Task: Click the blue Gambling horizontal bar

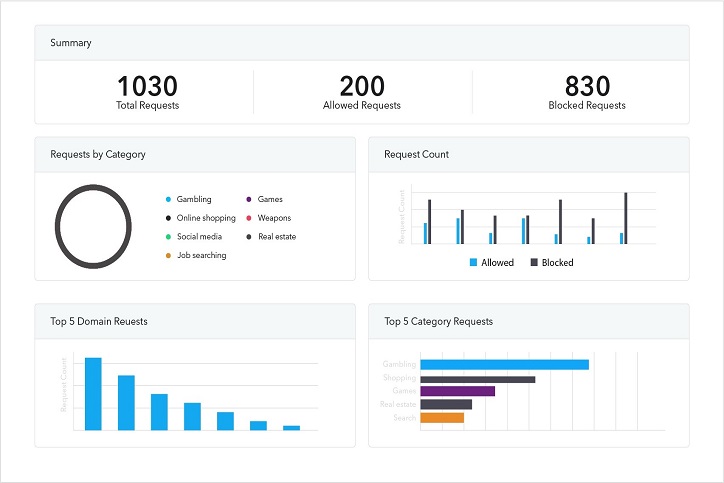Action: tap(504, 365)
